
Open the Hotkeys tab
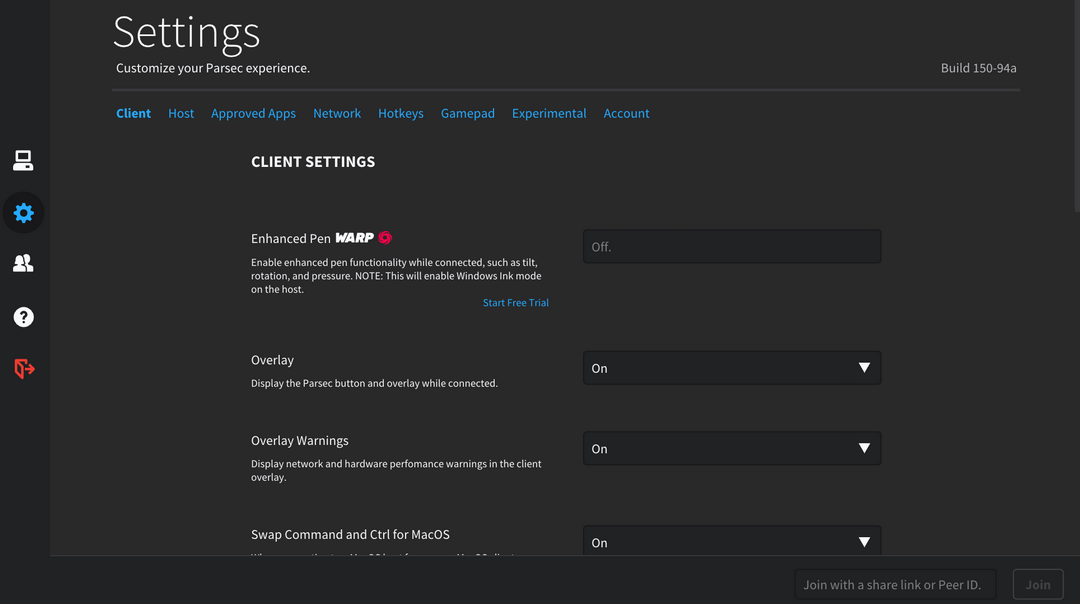click(401, 113)
